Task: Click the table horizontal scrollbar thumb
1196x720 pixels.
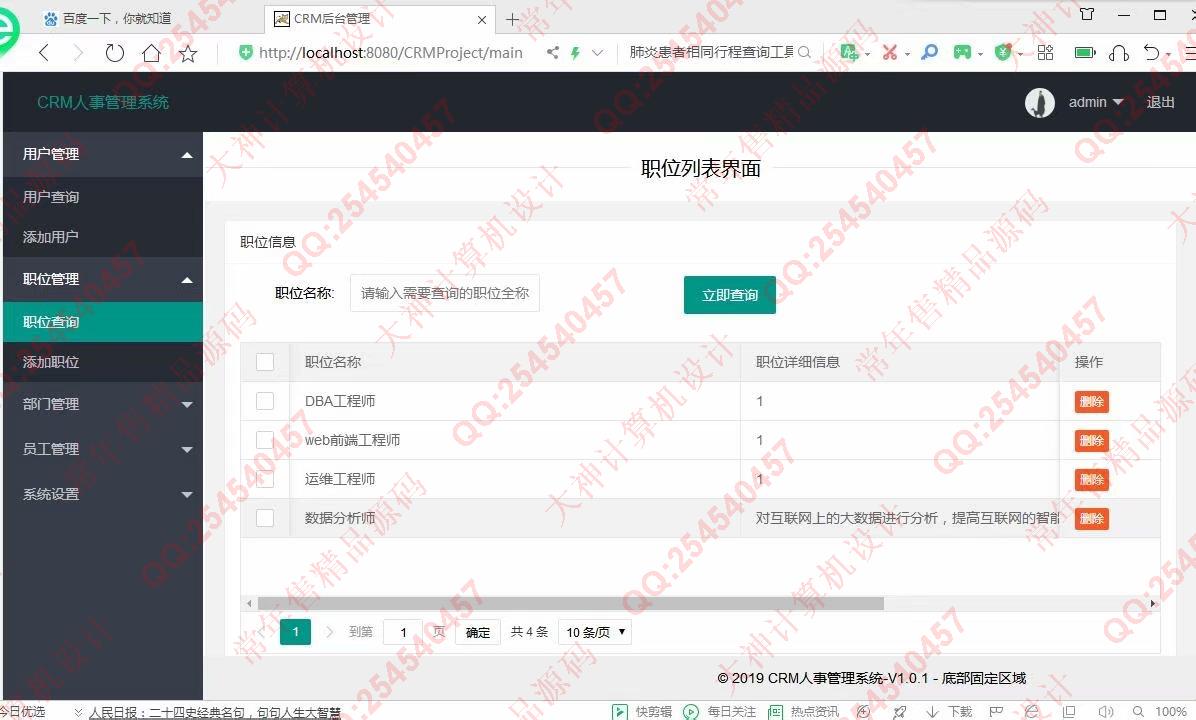Action: pyautogui.click(x=571, y=603)
